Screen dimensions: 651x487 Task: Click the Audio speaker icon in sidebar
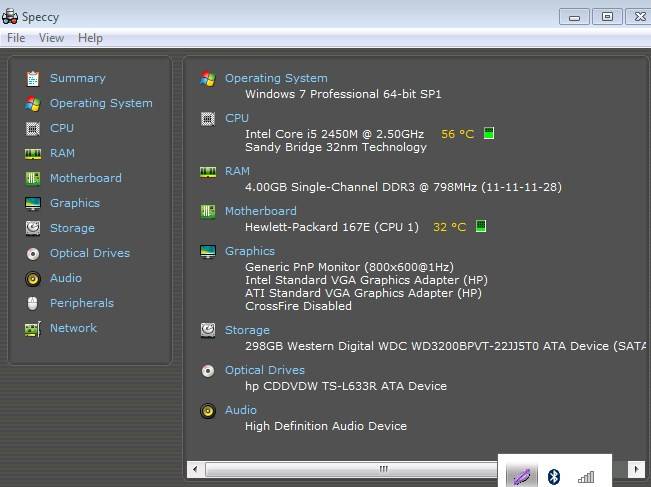click(x=33, y=279)
